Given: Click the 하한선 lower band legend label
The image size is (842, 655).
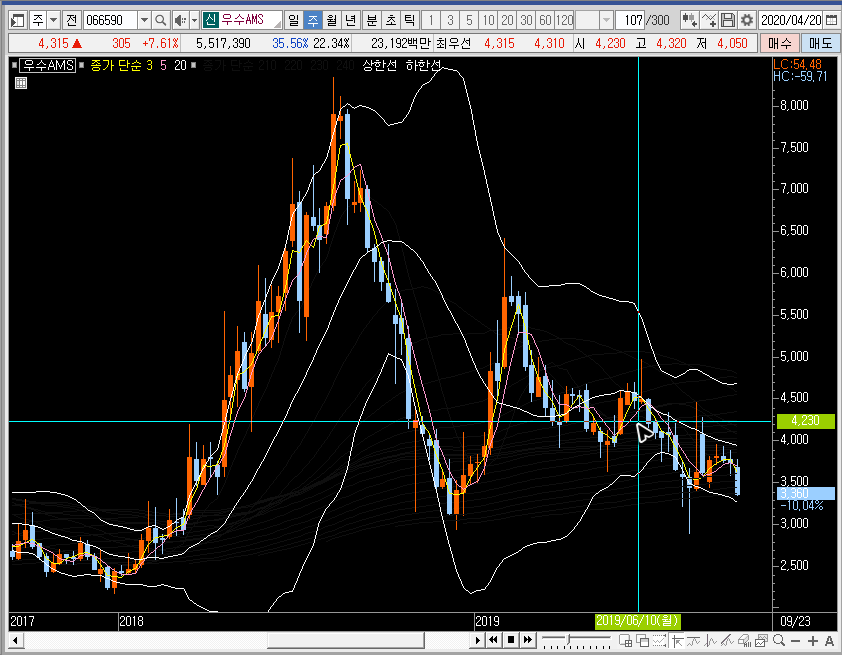Looking at the screenshot, I should coord(423,65).
